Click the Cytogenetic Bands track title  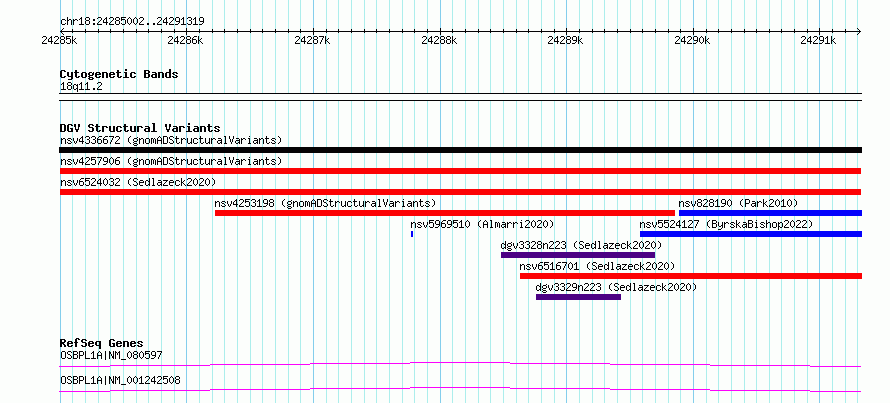click(x=119, y=74)
